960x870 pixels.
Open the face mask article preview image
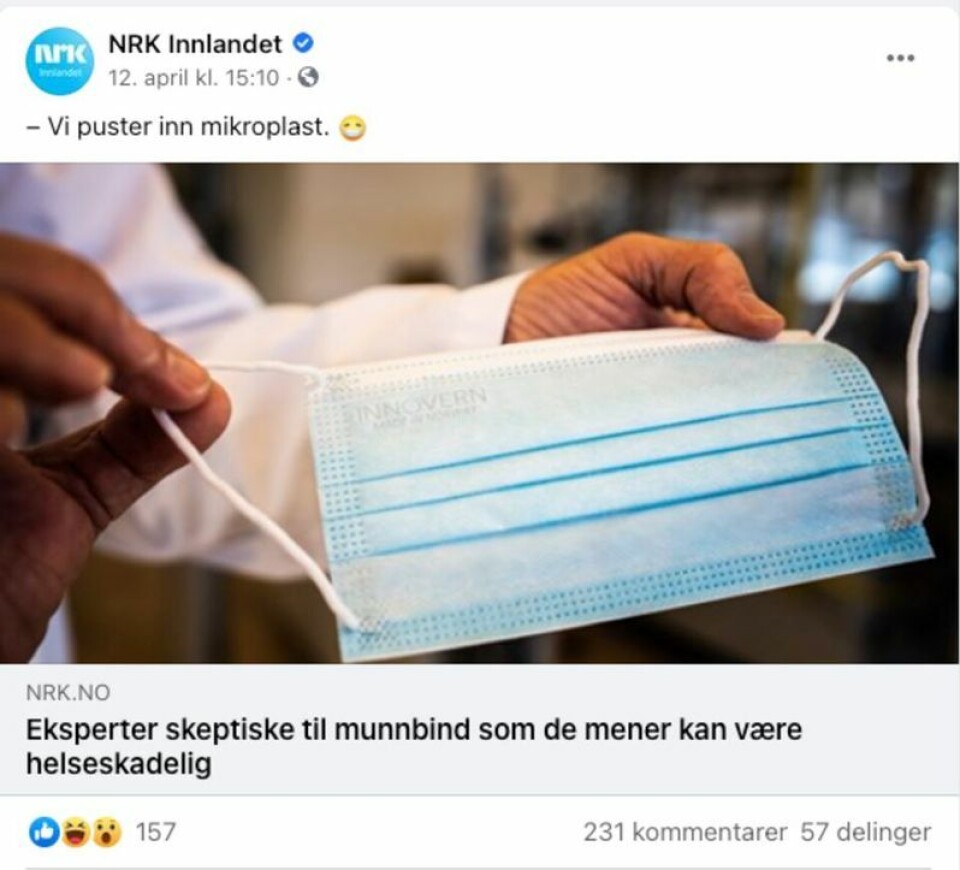click(479, 413)
